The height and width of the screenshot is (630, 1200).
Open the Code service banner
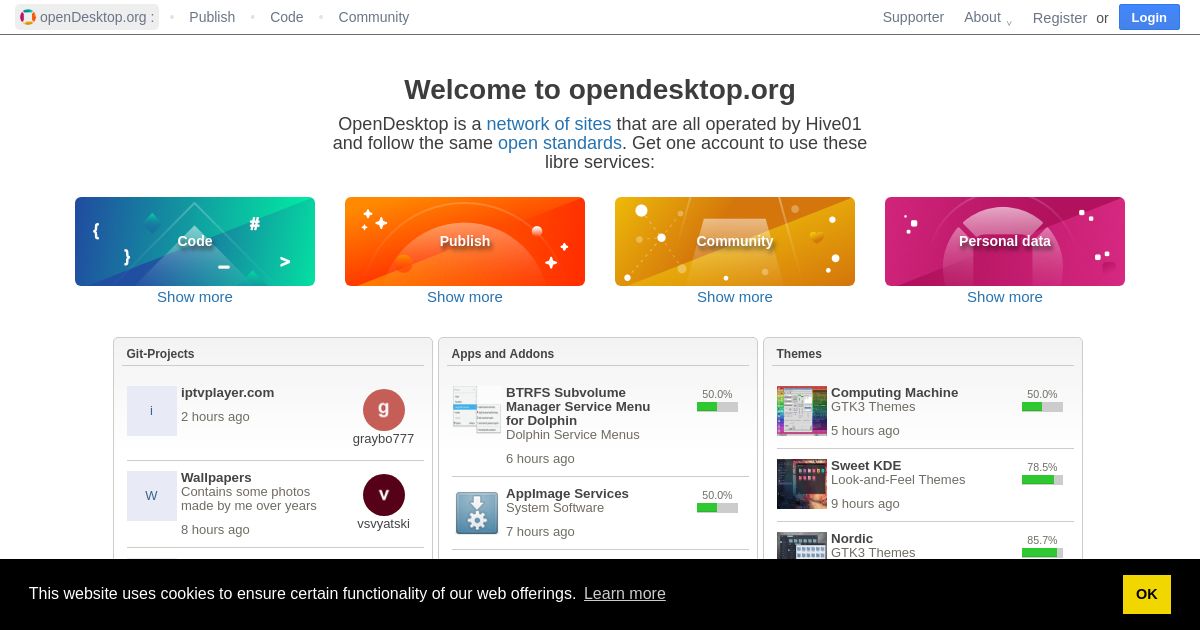click(195, 241)
